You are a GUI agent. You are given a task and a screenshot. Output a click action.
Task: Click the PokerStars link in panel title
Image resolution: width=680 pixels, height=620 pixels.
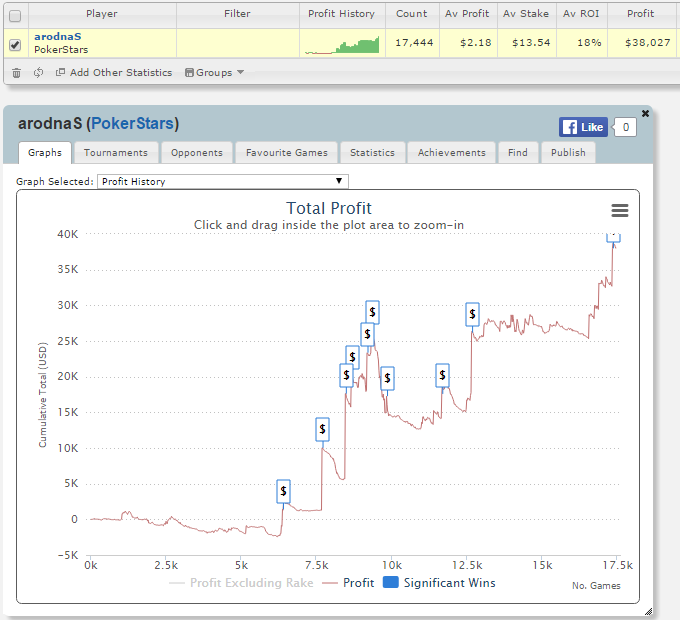[133, 123]
